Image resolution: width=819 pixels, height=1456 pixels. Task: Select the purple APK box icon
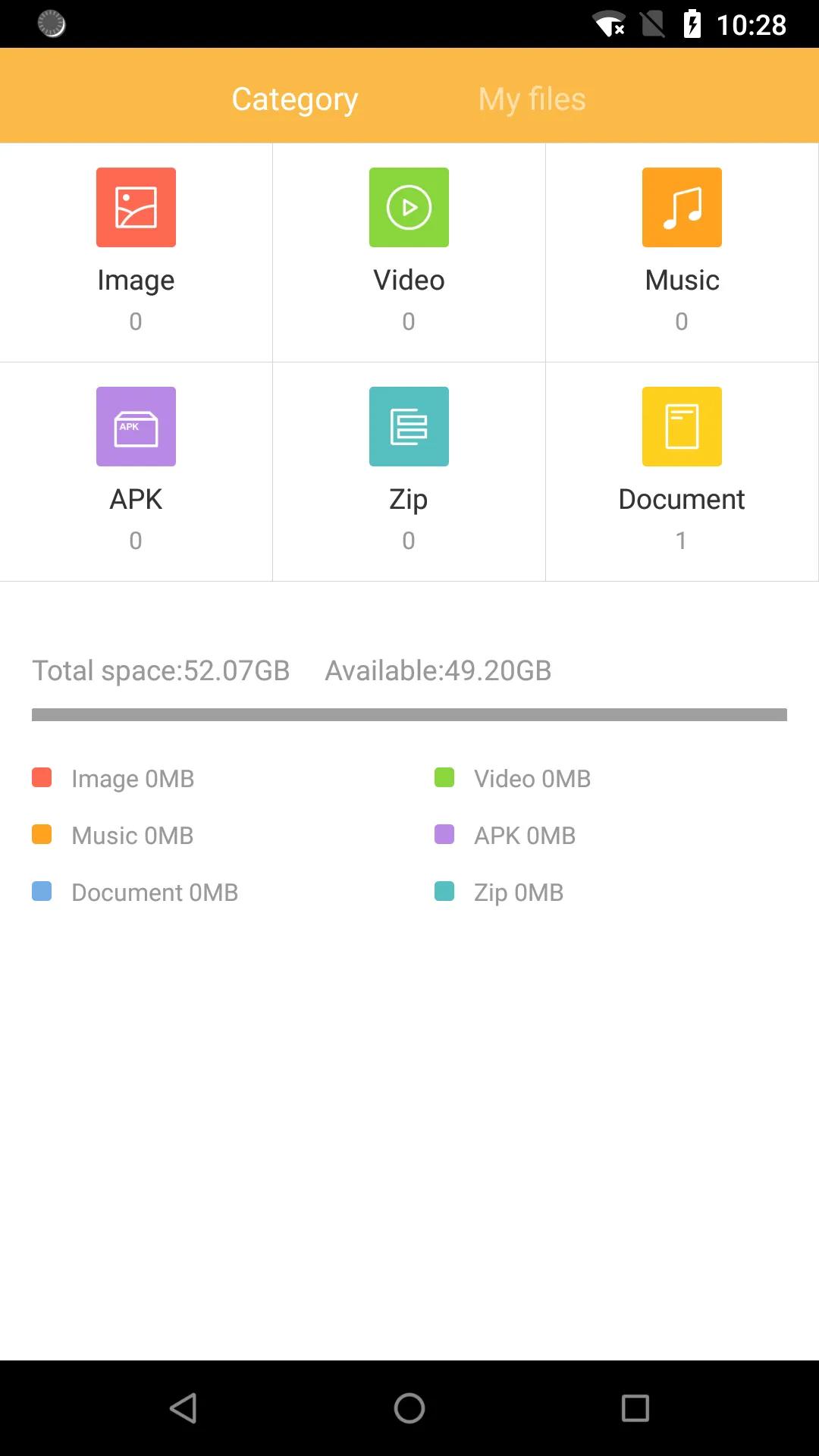pos(136,426)
